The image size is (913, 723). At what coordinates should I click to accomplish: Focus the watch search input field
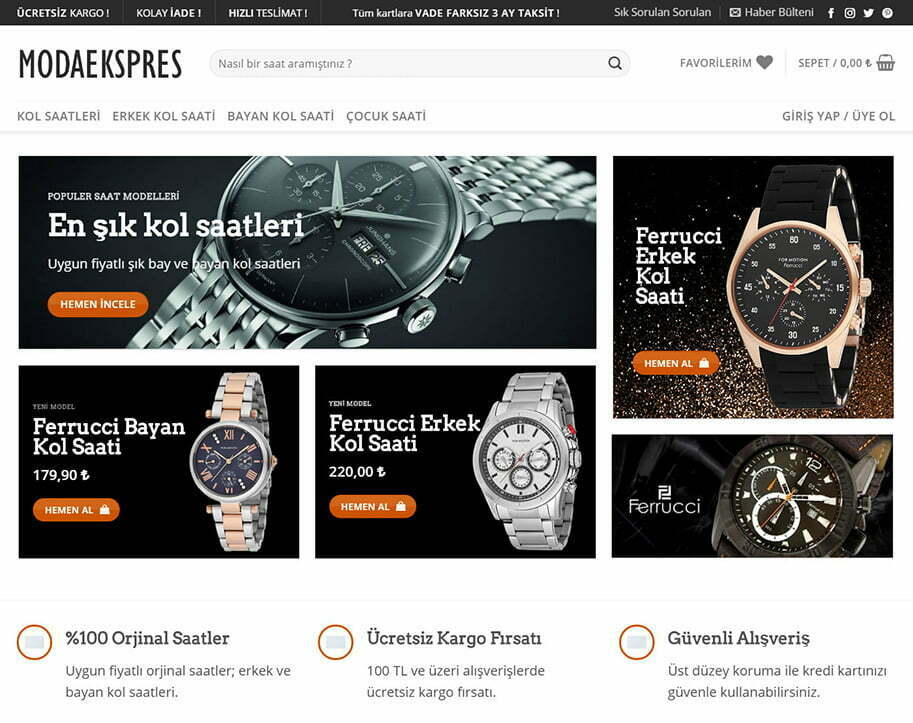pyautogui.click(x=419, y=63)
